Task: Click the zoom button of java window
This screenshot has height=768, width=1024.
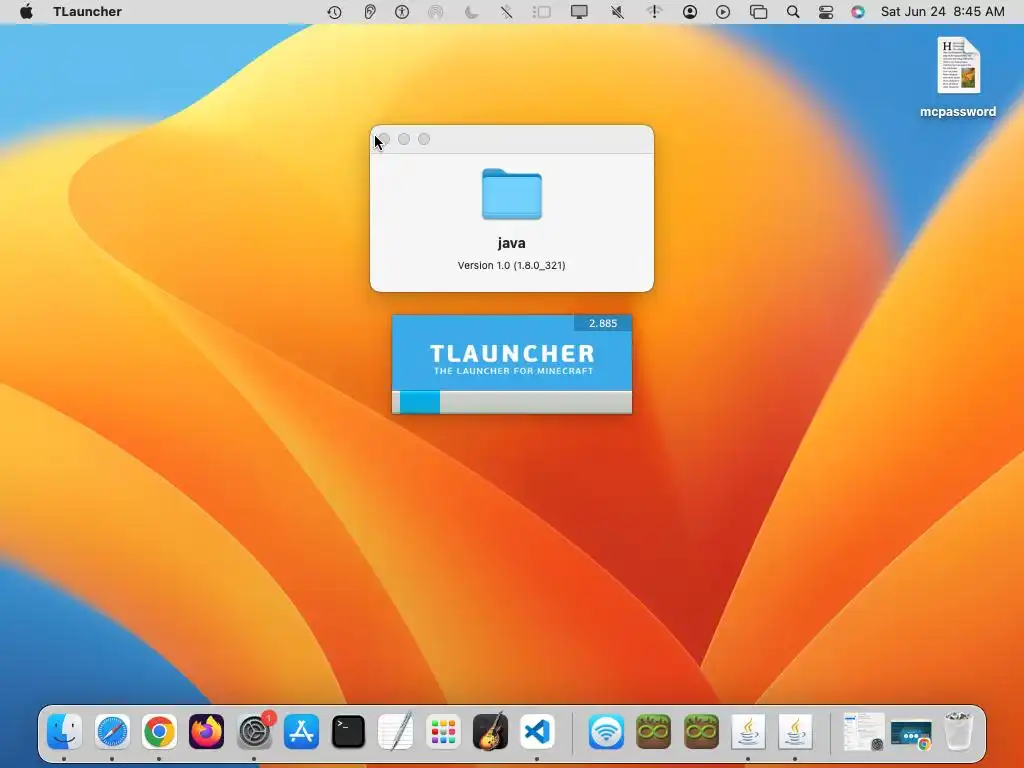Action: coord(424,139)
